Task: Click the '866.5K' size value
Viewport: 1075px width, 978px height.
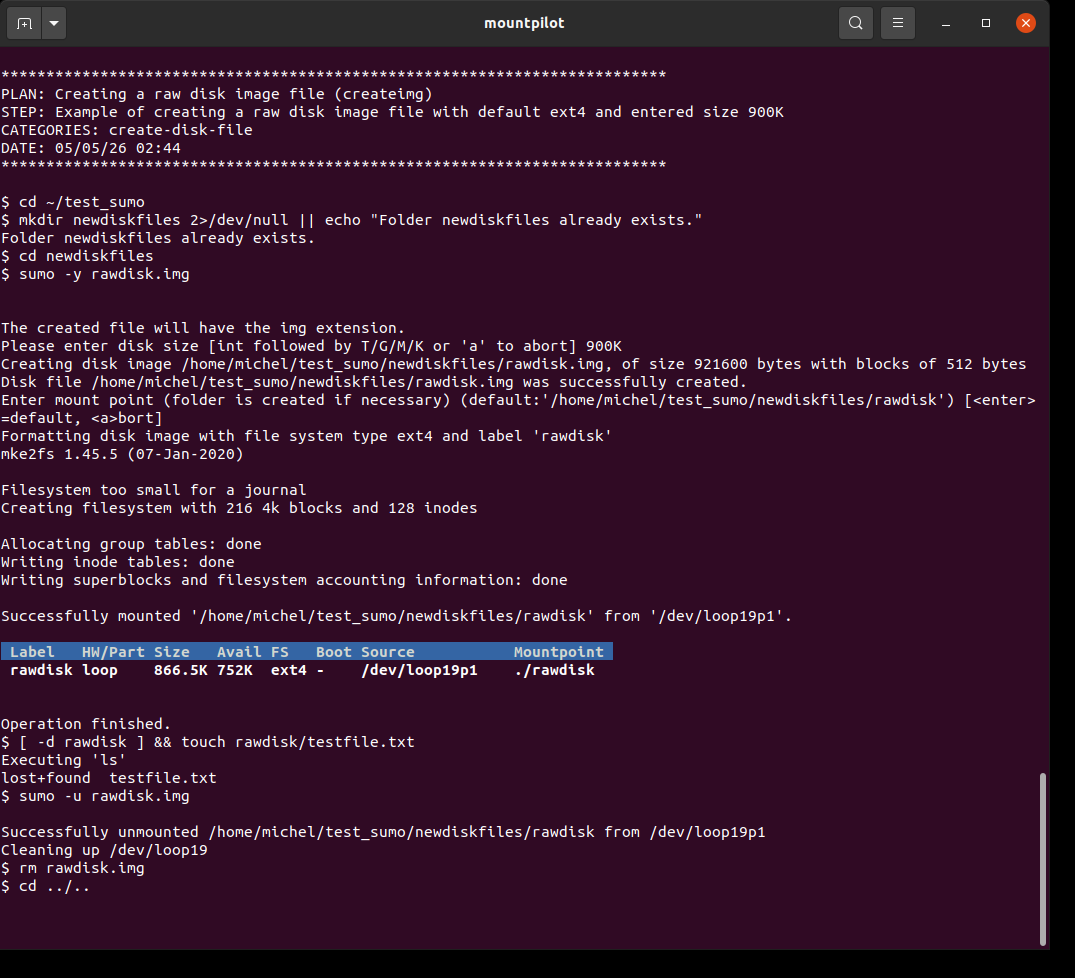Action: pos(180,670)
